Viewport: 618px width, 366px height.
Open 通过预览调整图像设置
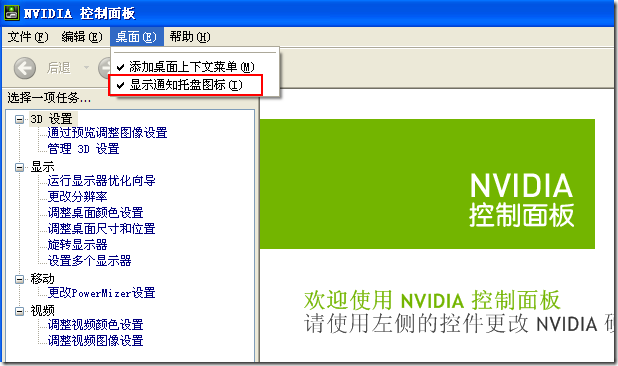click(107, 133)
